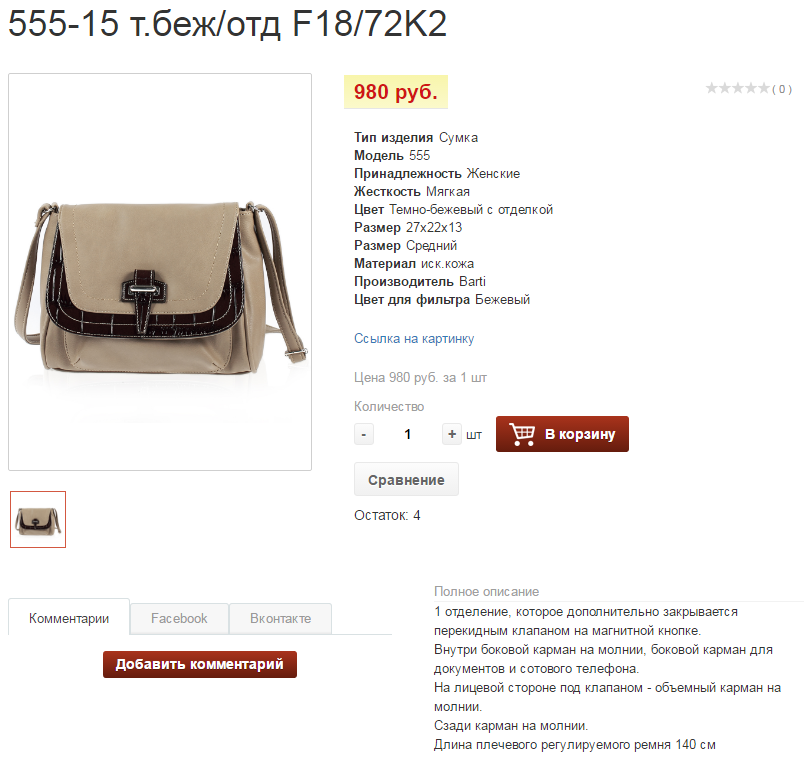The image size is (804, 768).
Task: Switch to the Вконтакте tab
Action: pos(280,619)
